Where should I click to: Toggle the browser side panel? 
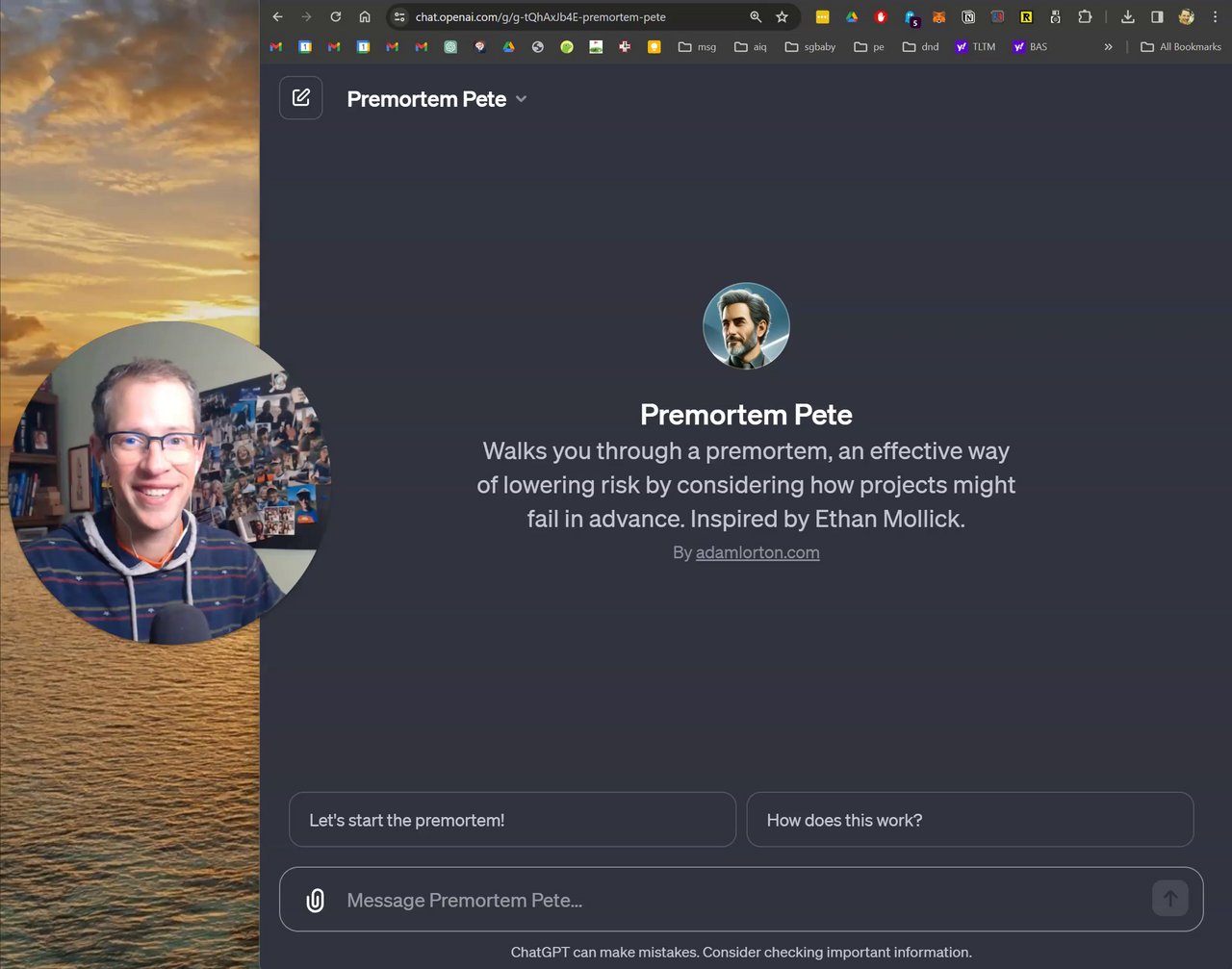coord(1157,16)
